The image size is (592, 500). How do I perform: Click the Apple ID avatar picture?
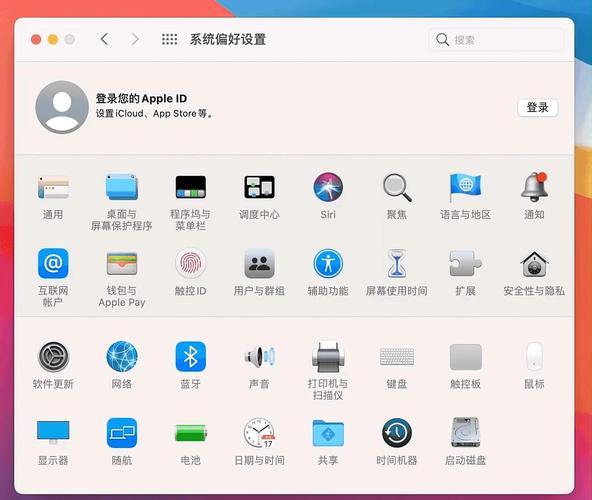62,107
